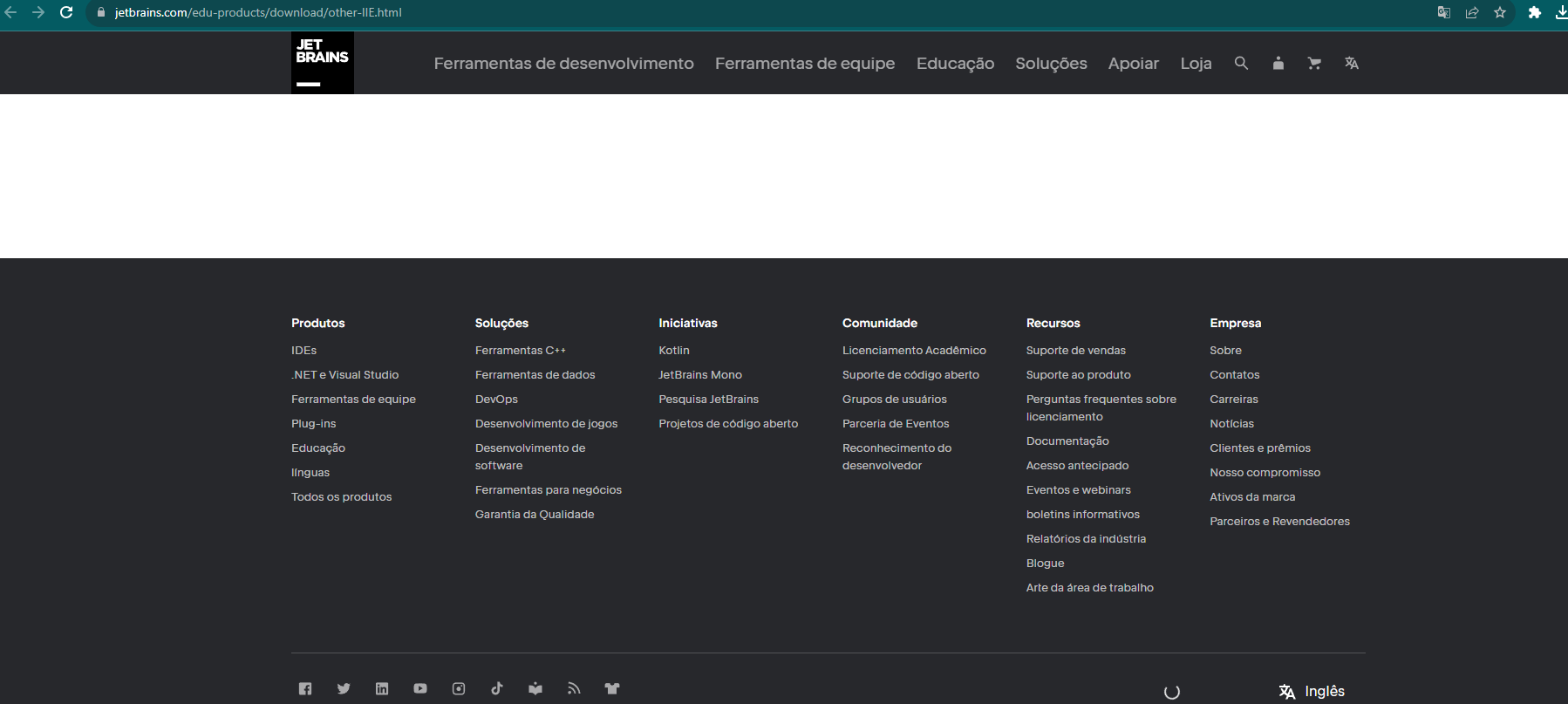Viewport: 1568px width, 704px height.
Task: Click the DevOps link
Action: coord(496,399)
